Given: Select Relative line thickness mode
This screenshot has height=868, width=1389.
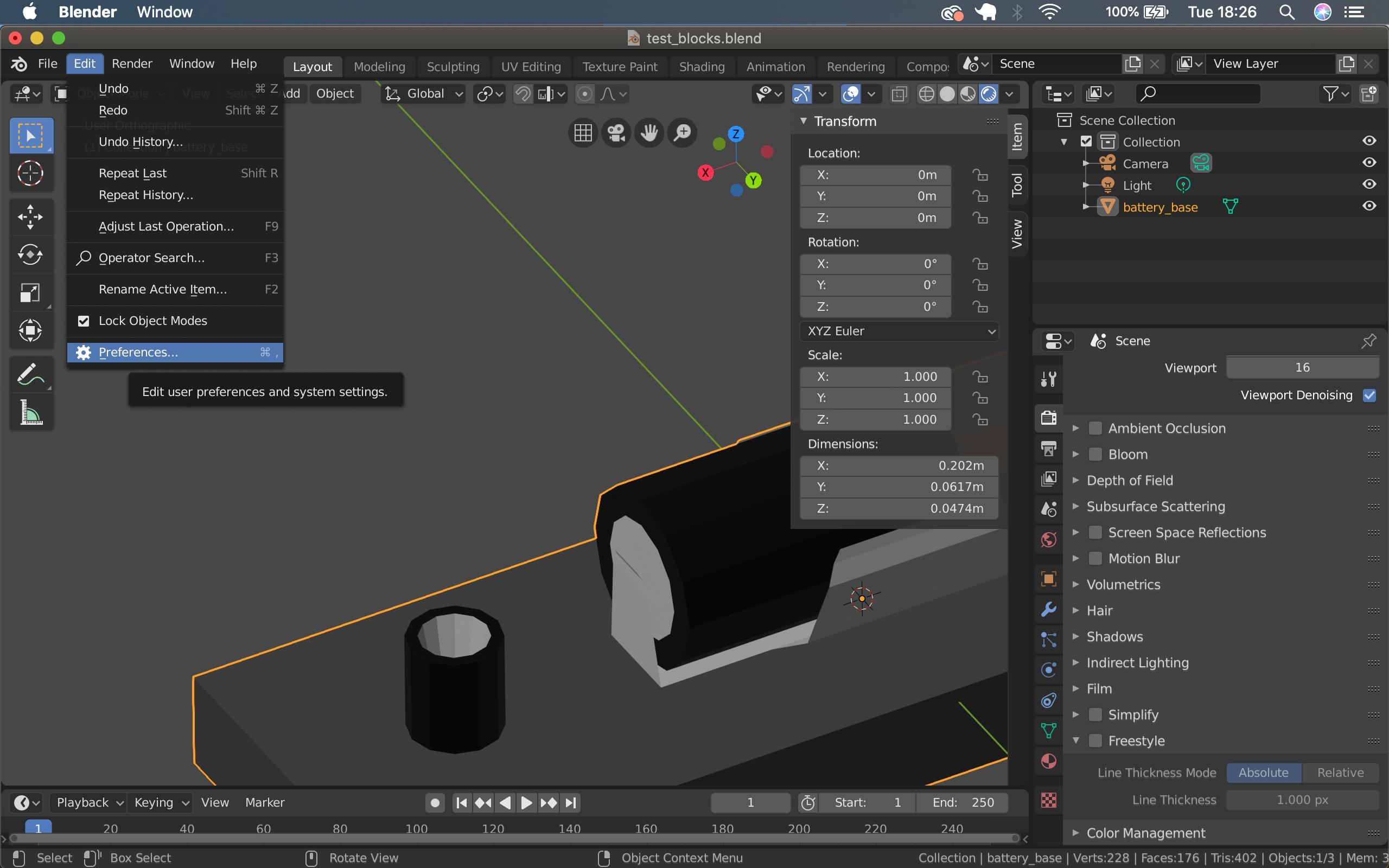Looking at the screenshot, I should [1340, 773].
